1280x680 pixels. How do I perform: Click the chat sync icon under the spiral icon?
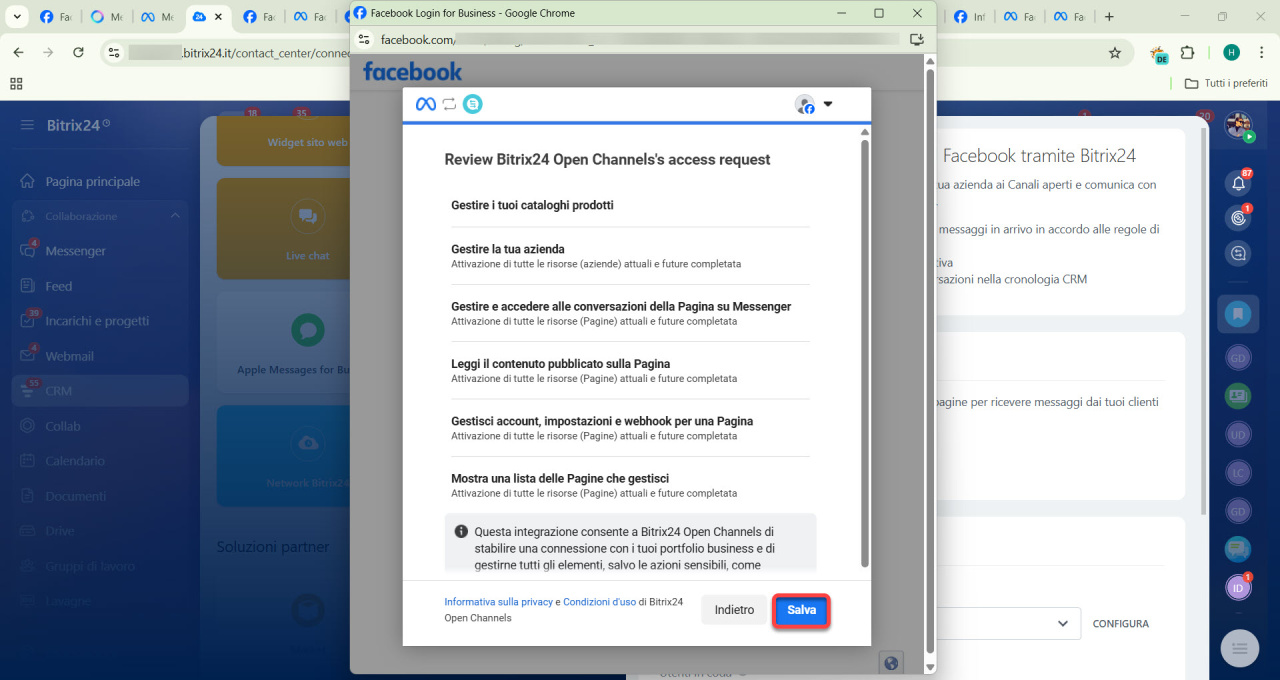click(1239, 254)
